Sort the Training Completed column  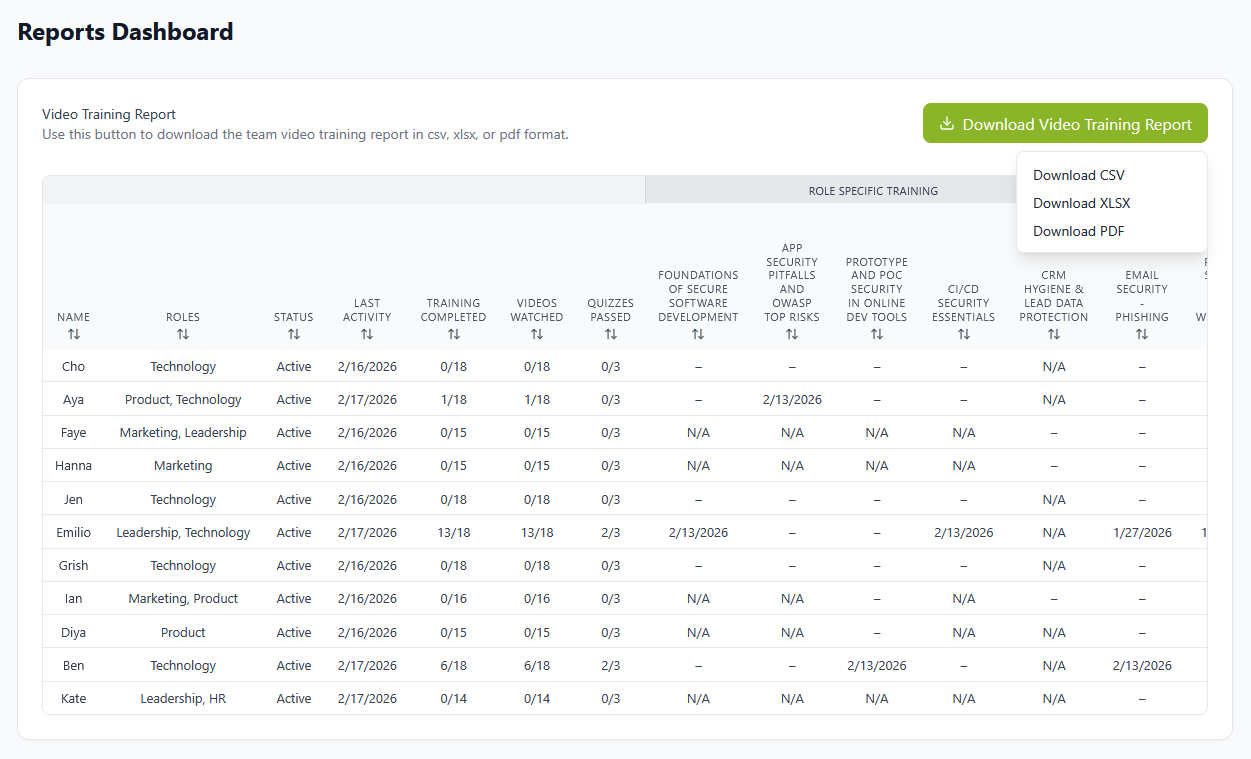(453, 335)
